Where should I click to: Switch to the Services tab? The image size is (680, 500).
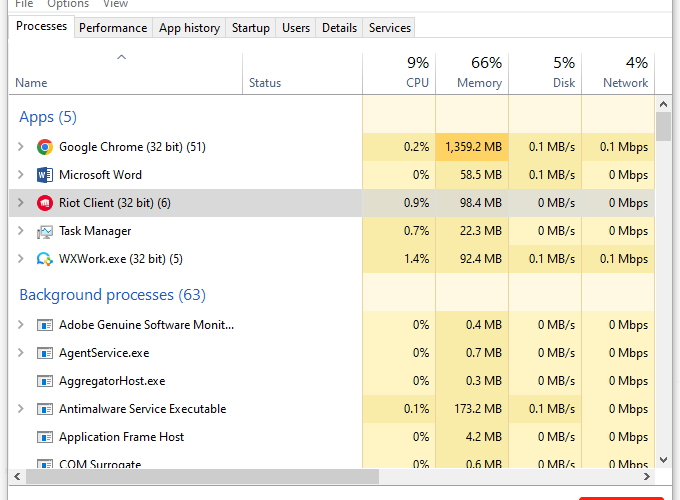[389, 28]
